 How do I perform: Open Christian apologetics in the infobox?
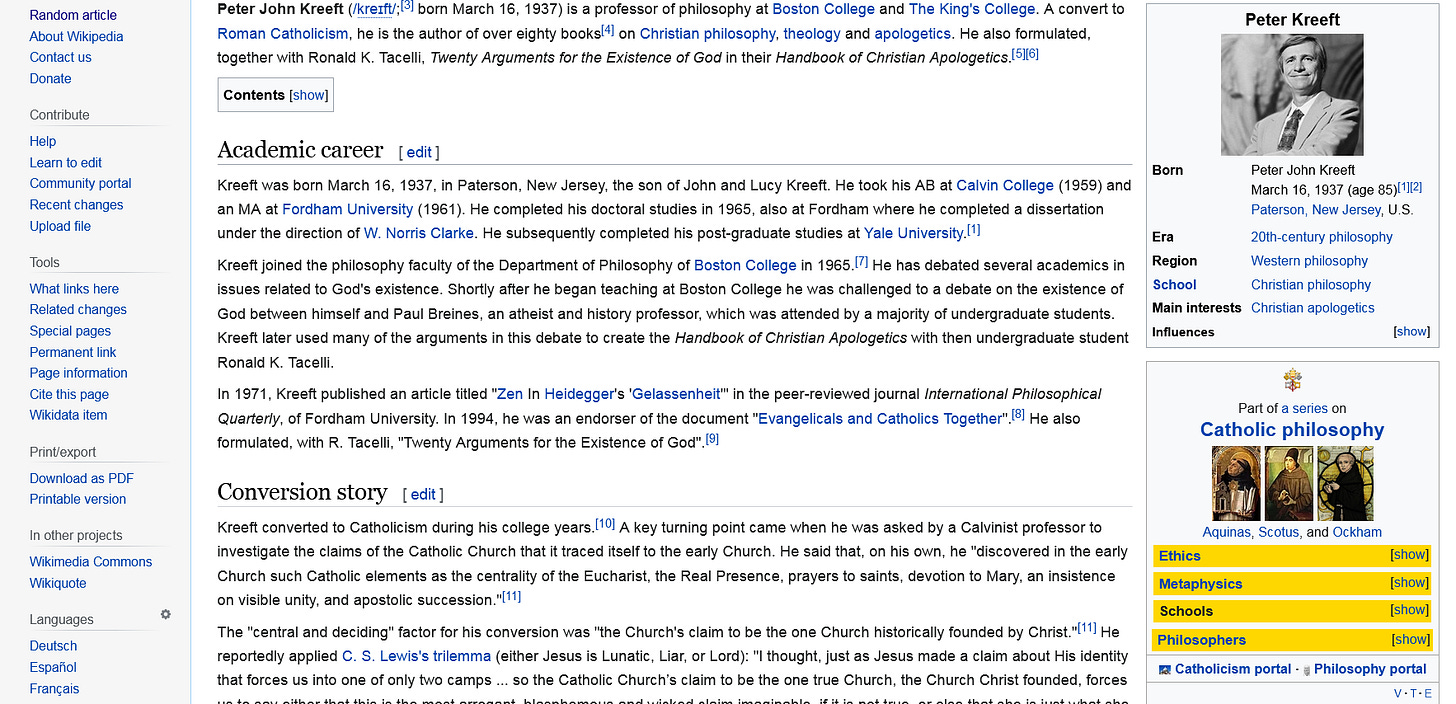click(x=1312, y=308)
